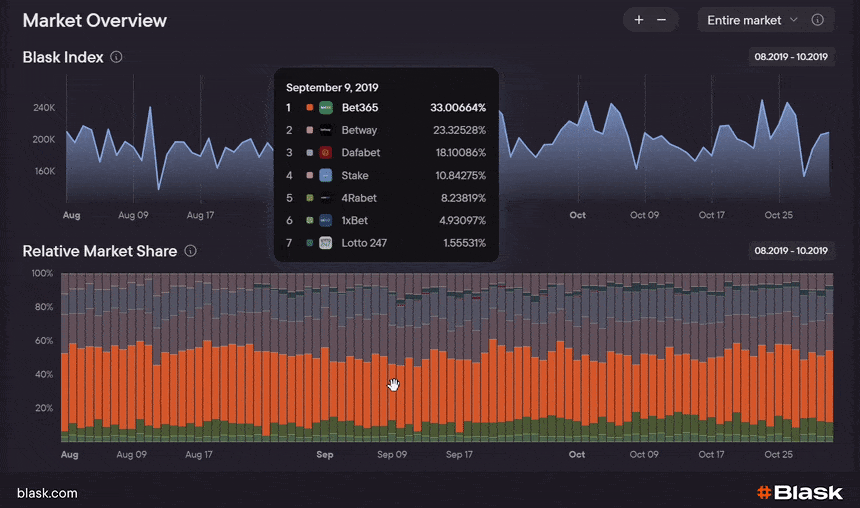Click the Blask Index info icon

pyautogui.click(x=117, y=57)
